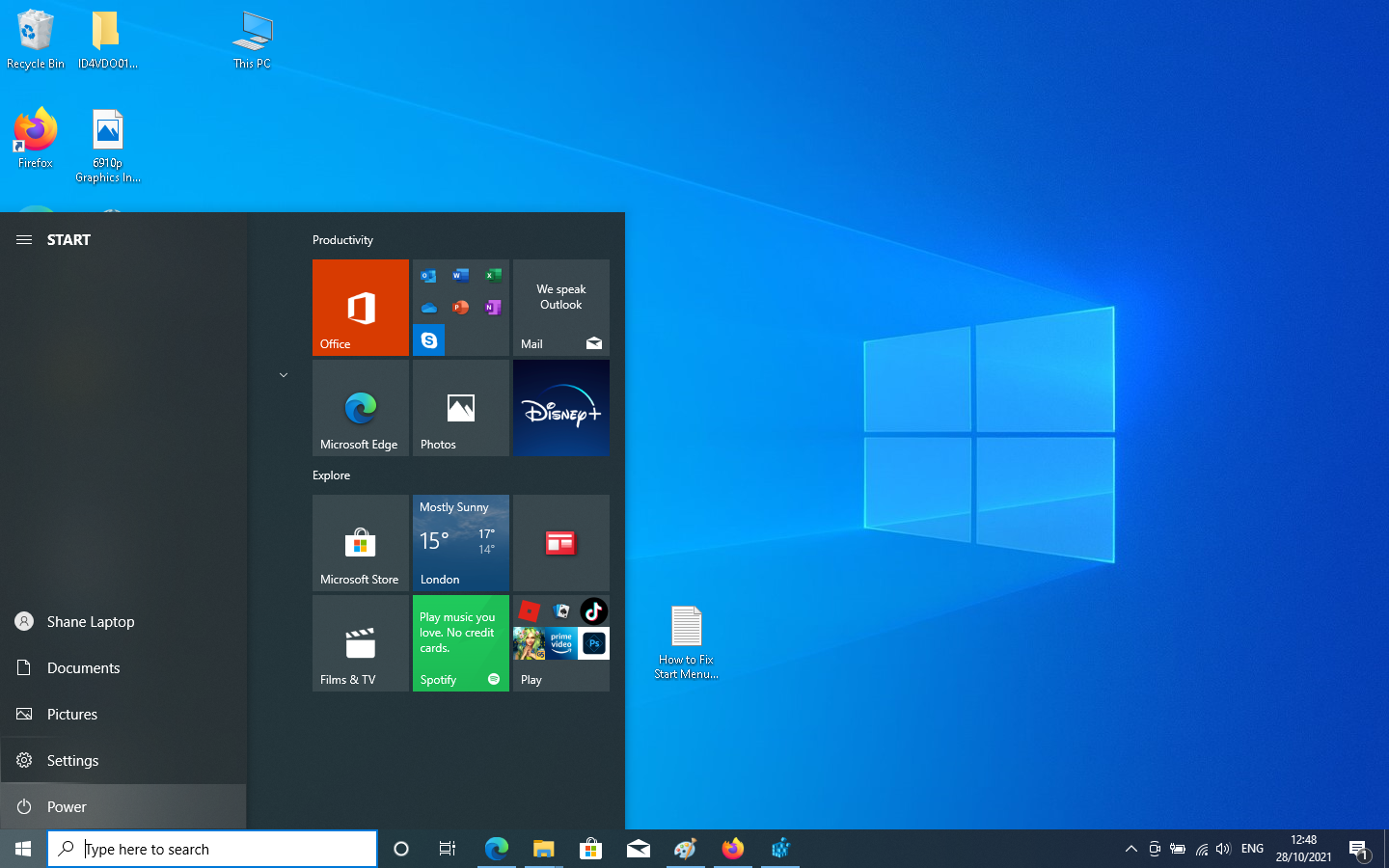Focus the Type here to search box
Screen dimensions: 1389x868
[x=212, y=849]
